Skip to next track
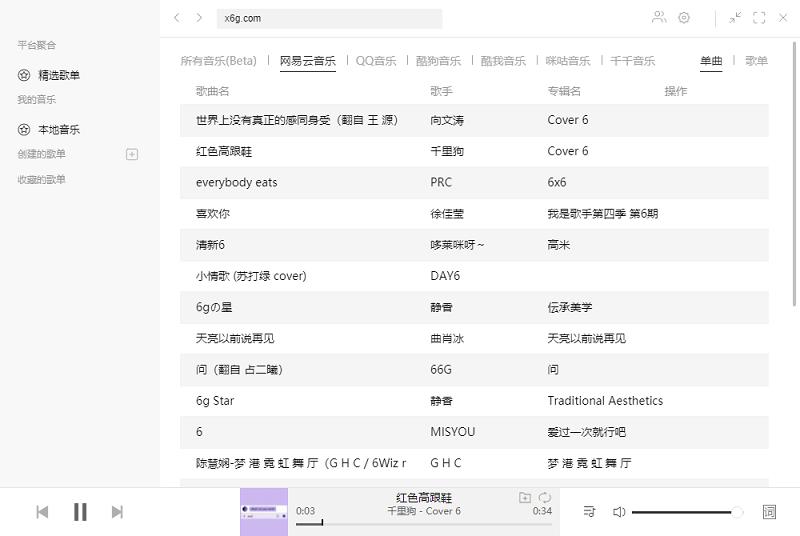 117,512
